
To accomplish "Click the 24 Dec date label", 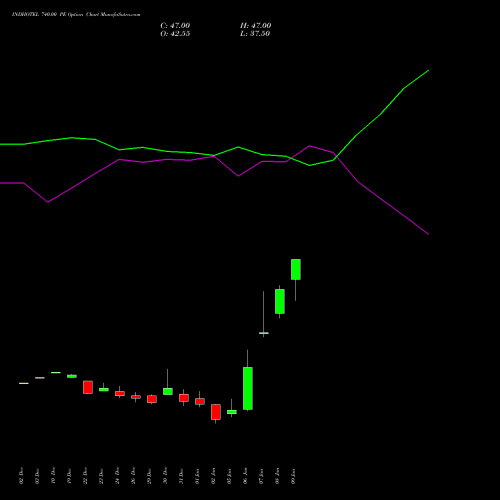I will pos(117,476).
